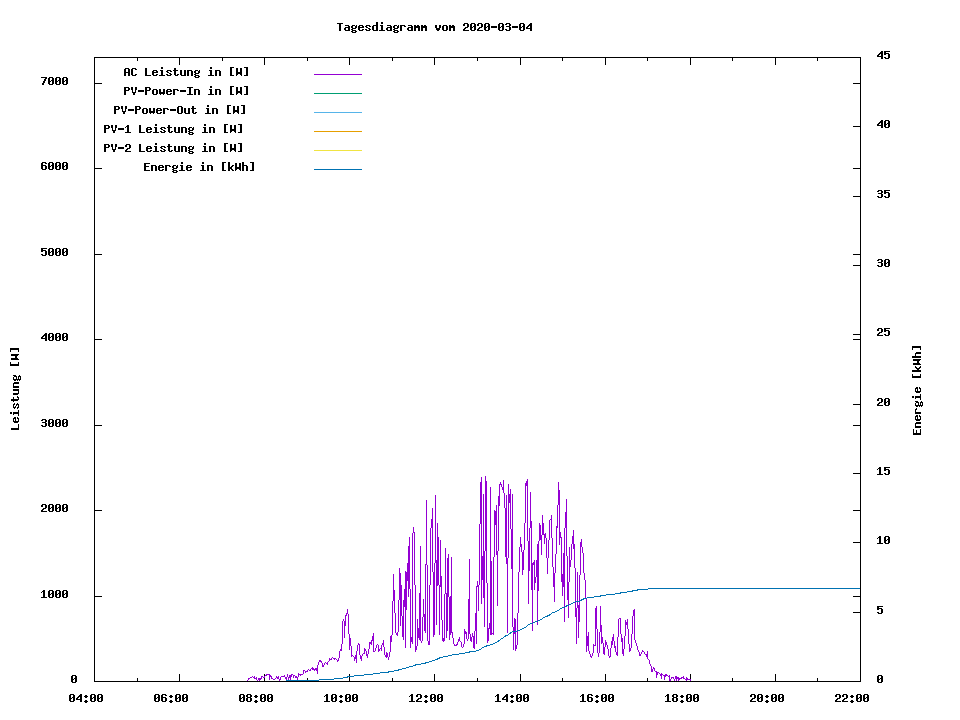Click the yellow PV-2 Leistung legend line sample
Screen dimensions: 960x720
[337, 150]
